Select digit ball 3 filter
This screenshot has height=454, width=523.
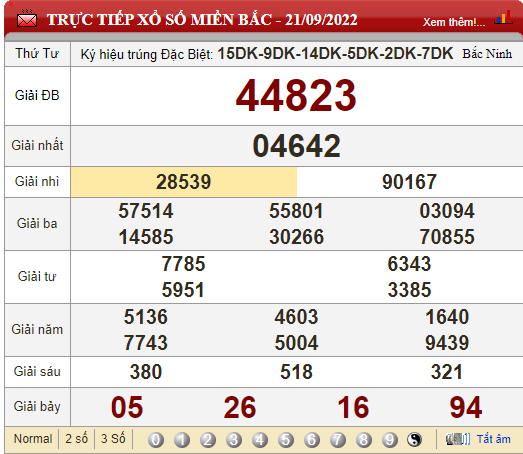tap(234, 440)
